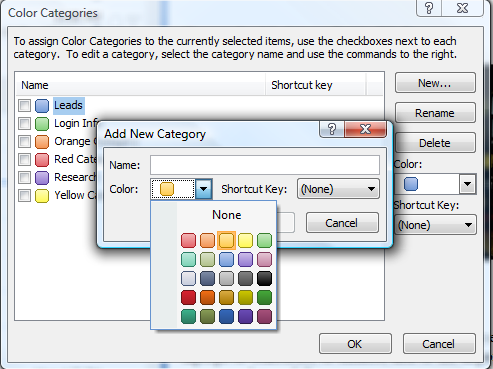
Task: Click the help question mark in Add New Category
Action: coord(332,129)
